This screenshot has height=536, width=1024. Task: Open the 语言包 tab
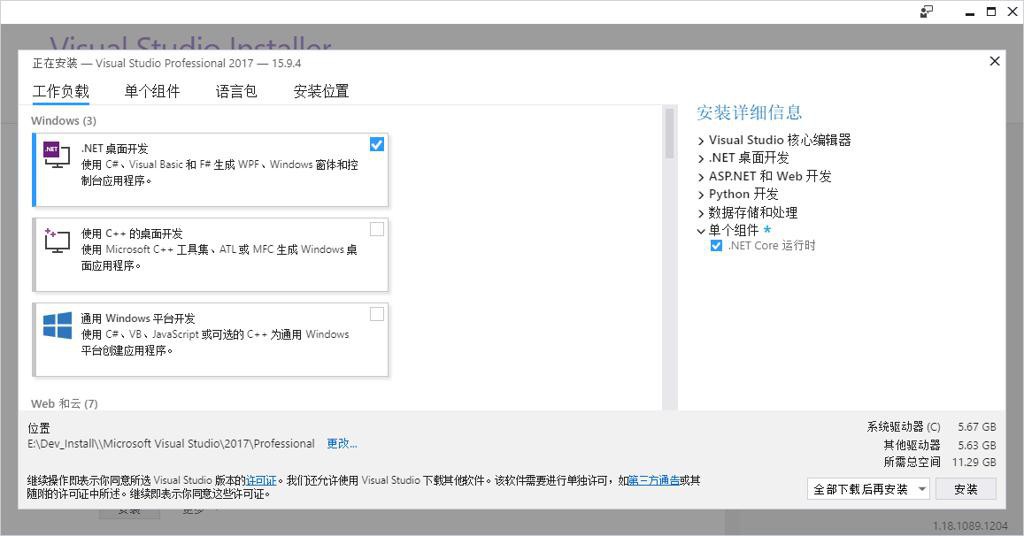tap(236, 91)
